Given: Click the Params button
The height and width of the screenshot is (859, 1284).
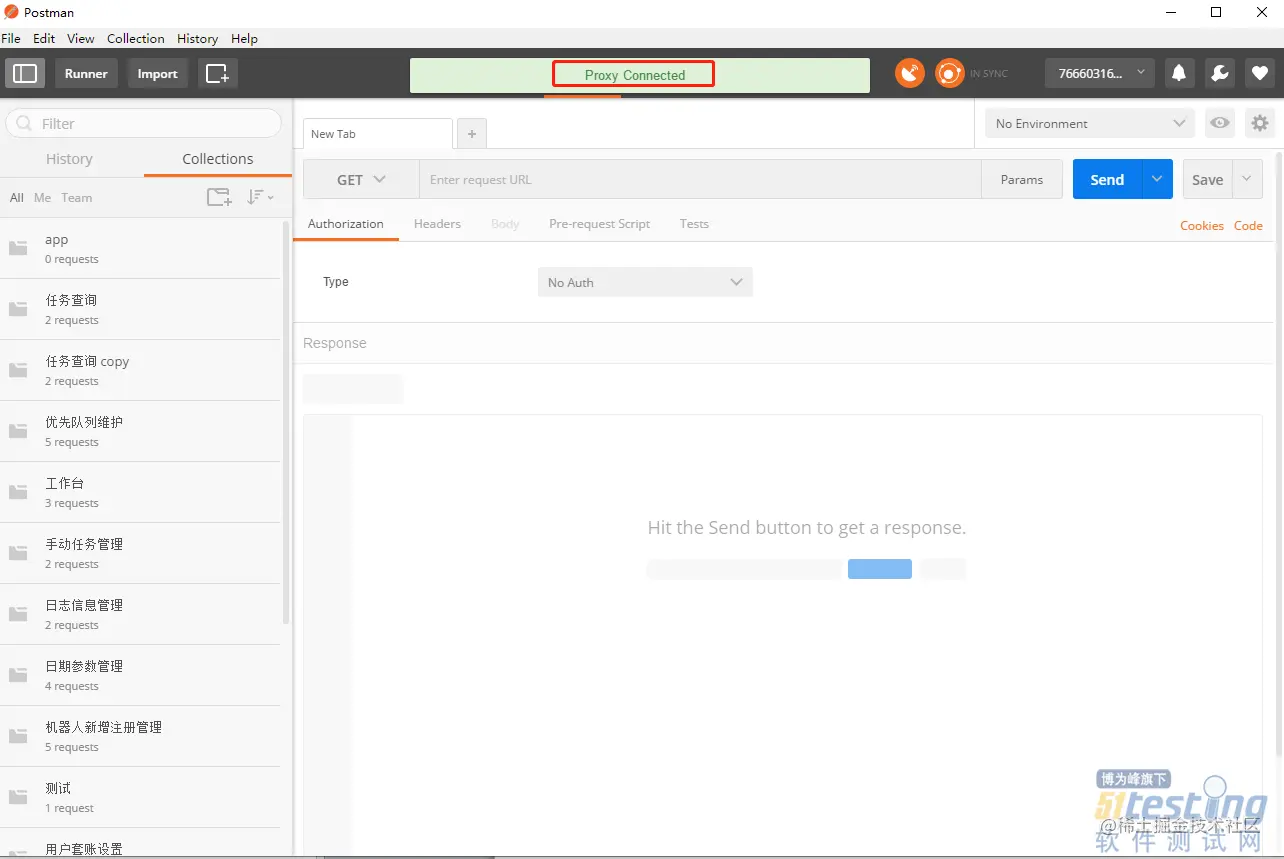Looking at the screenshot, I should (x=1021, y=179).
